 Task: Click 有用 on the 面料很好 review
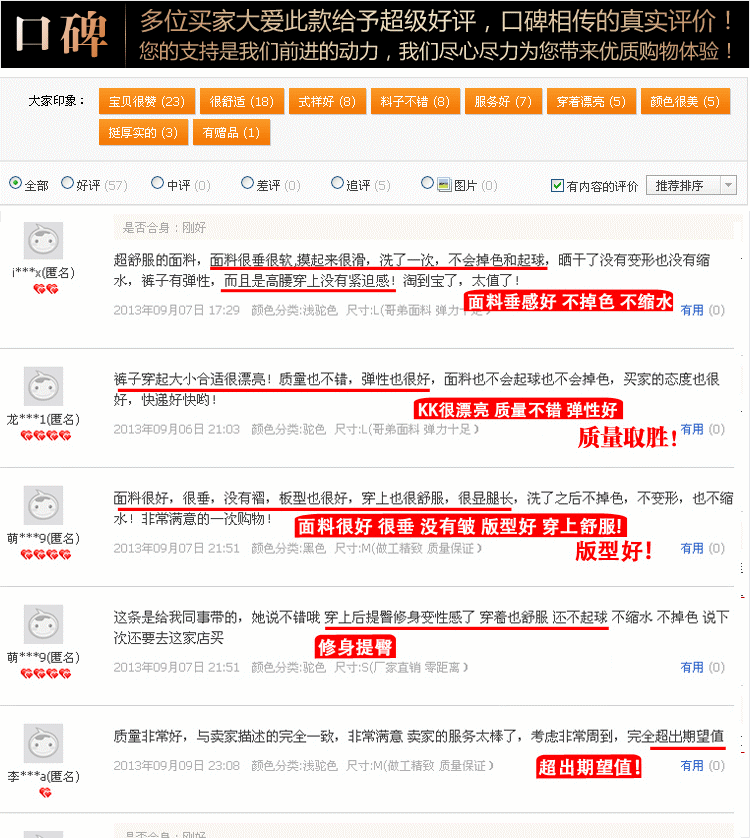tap(692, 548)
